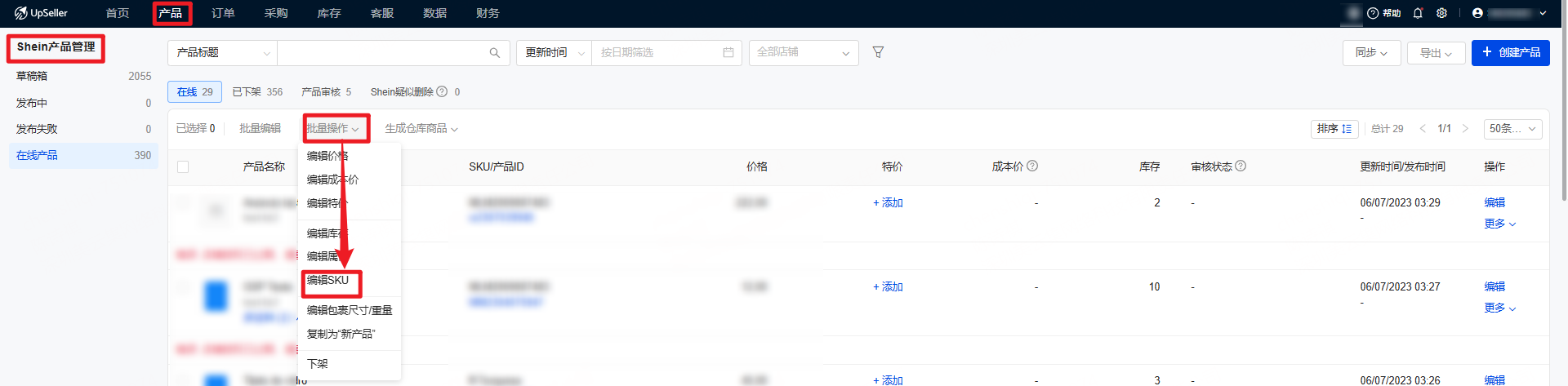Click the SKU/产品ID column header

click(497, 166)
